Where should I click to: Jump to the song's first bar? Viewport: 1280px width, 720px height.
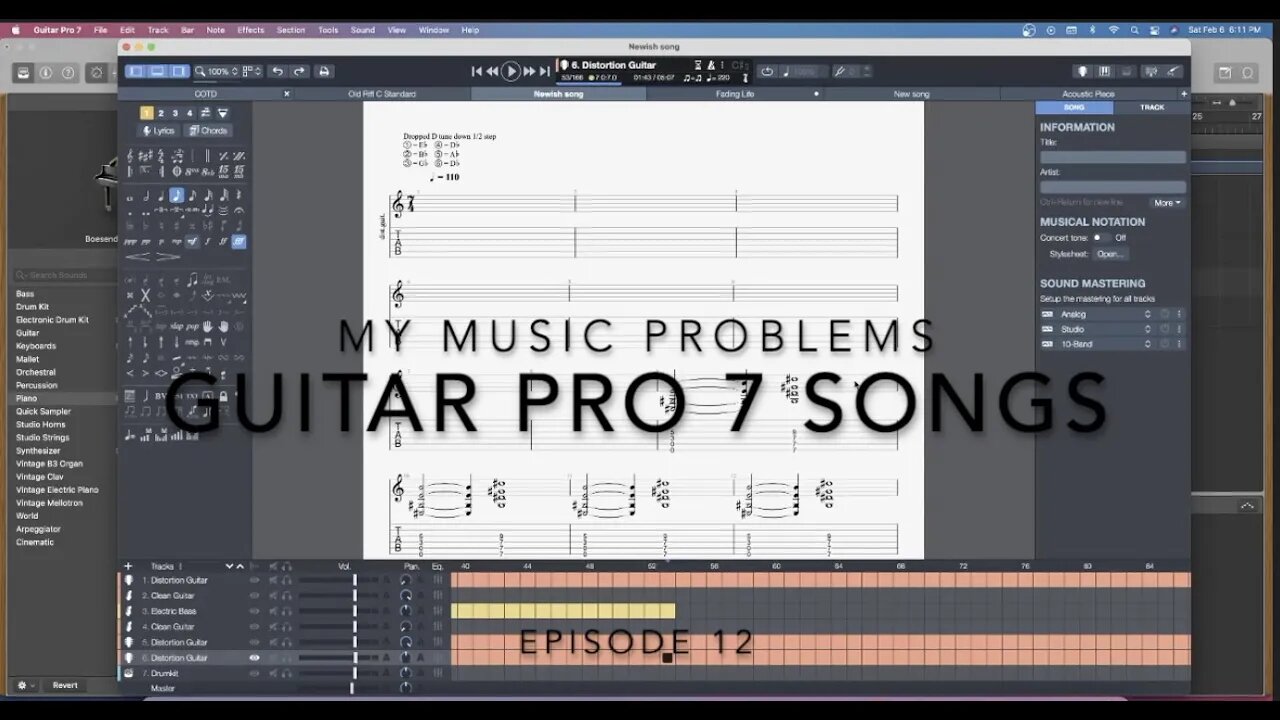477,71
